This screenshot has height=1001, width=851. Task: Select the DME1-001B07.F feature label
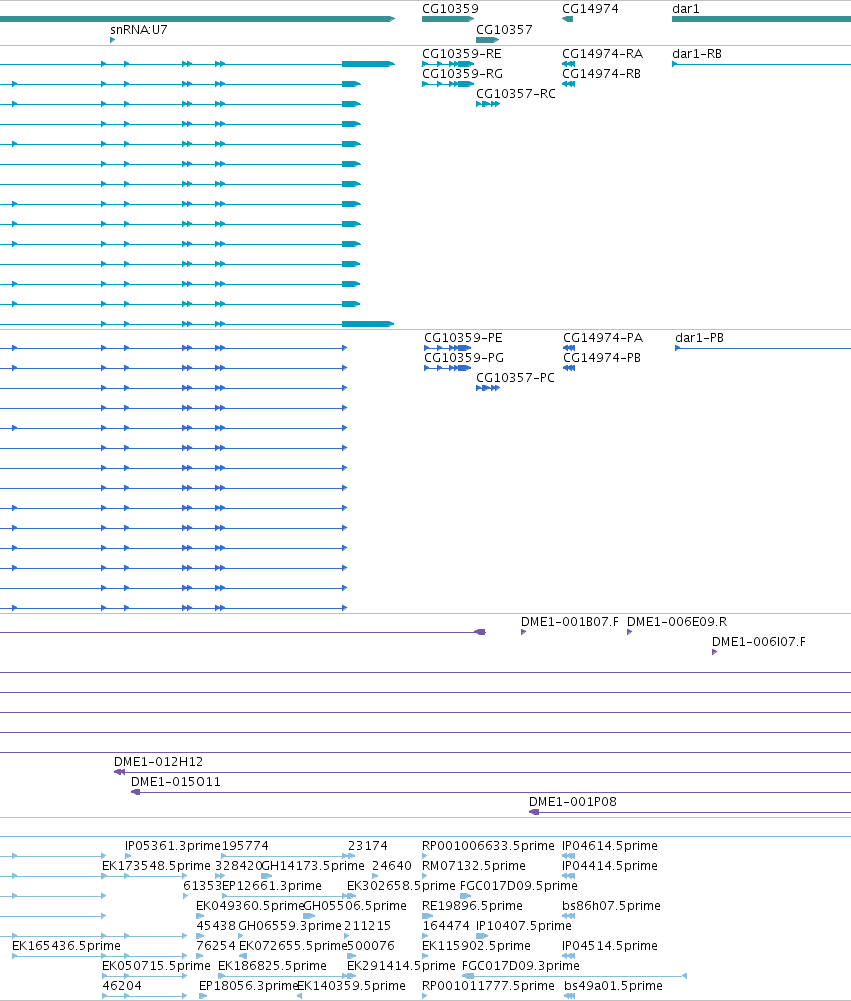569,622
